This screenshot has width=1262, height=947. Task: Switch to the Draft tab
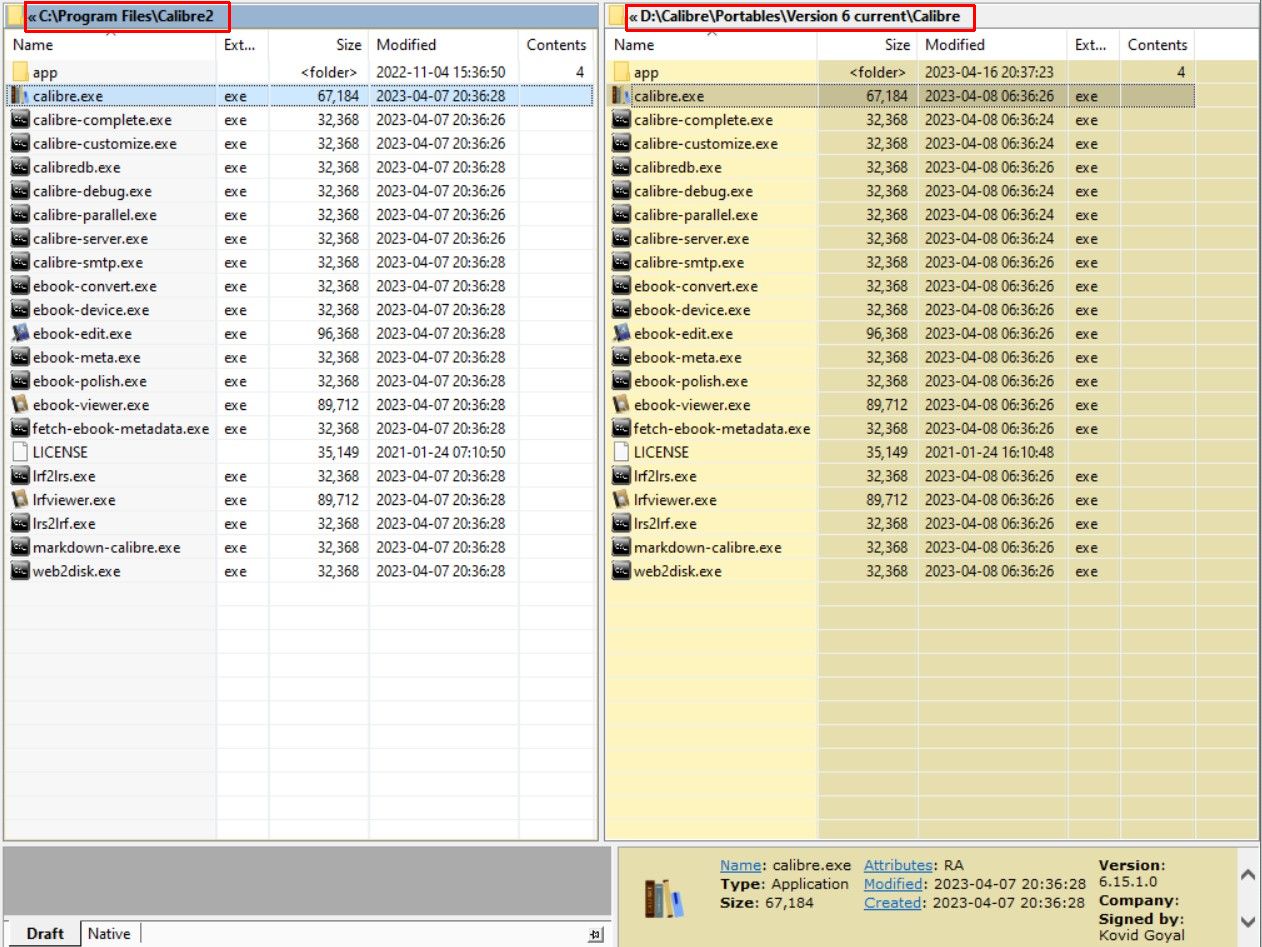[x=45, y=933]
